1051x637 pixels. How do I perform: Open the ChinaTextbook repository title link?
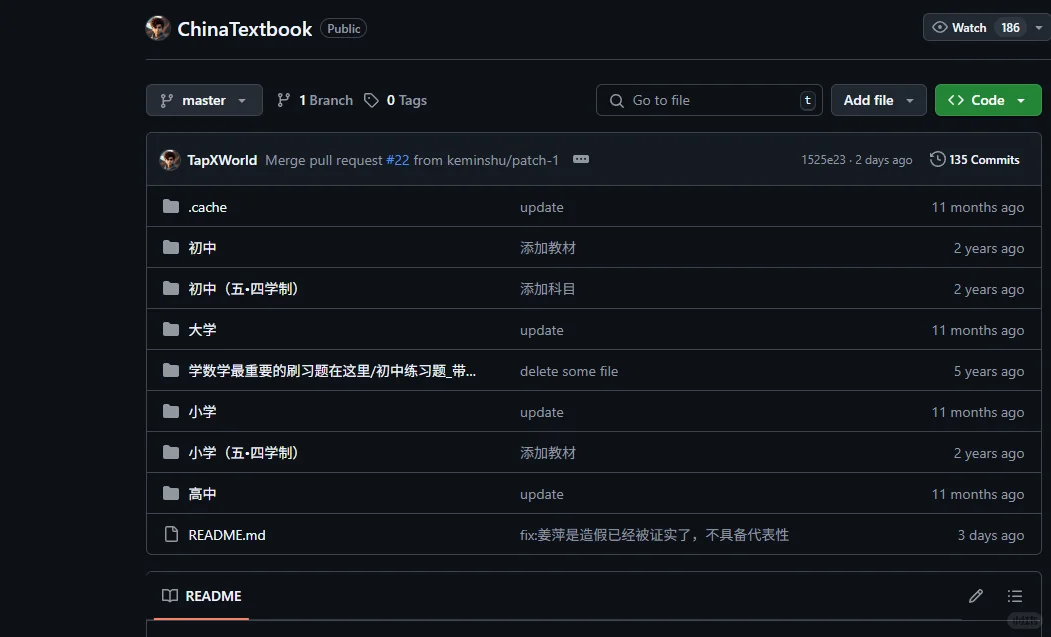pyautogui.click(x=245, y=29)
